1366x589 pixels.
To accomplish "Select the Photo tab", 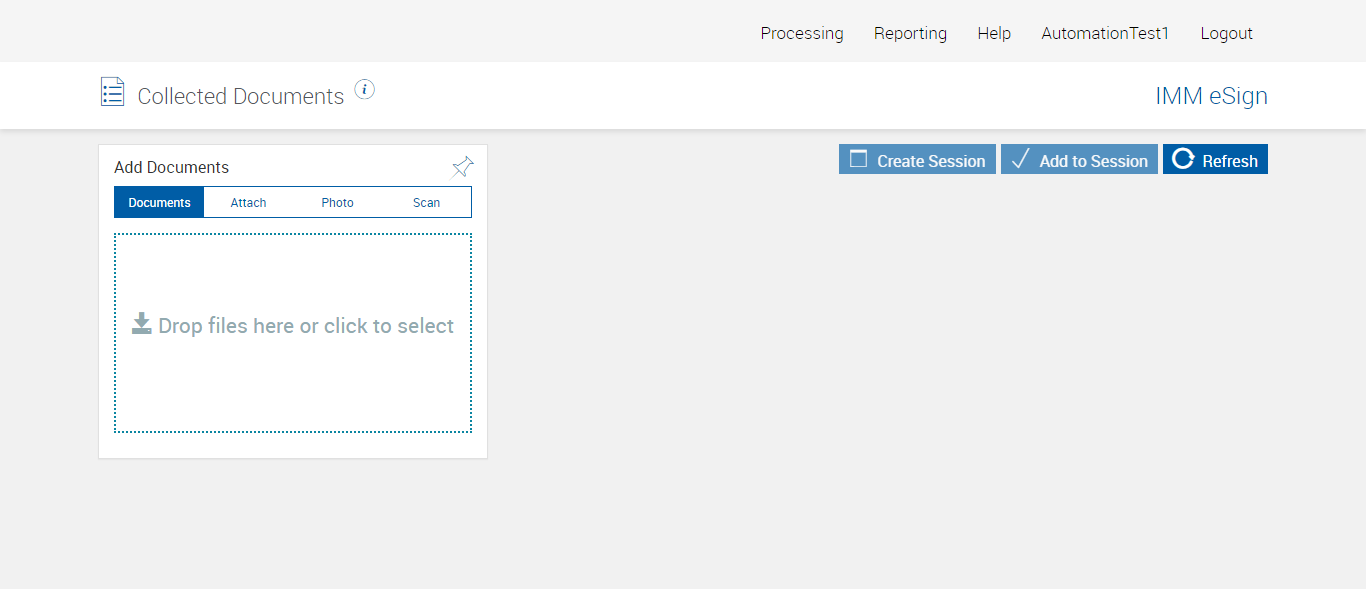I will tap(337, 202).
